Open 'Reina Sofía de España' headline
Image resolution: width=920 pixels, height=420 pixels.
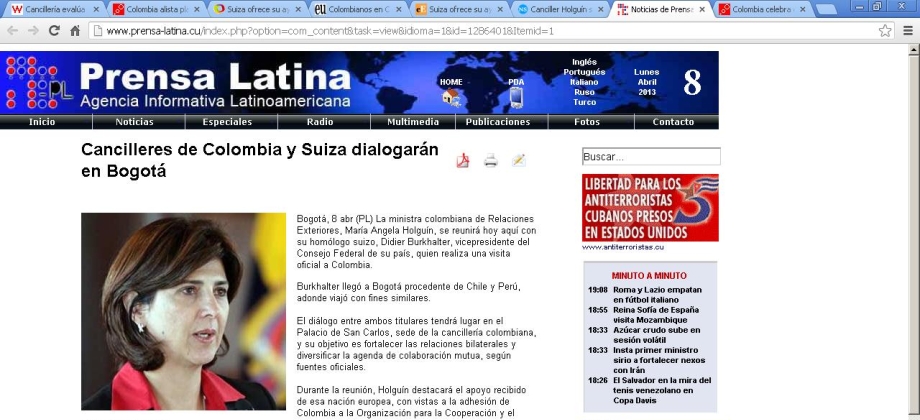point(656,315)
